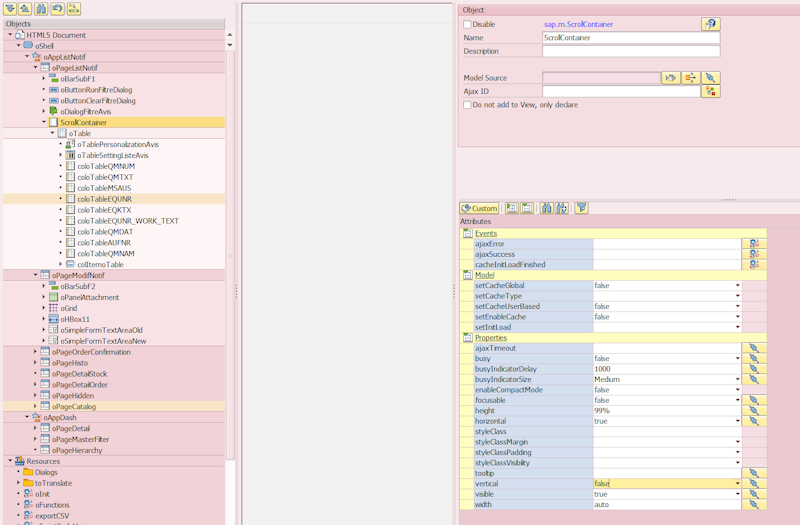Click the filter funnel icon in Attributes toolbar
The width and height of the screenshot is (800, 525).
click(581, 208)
